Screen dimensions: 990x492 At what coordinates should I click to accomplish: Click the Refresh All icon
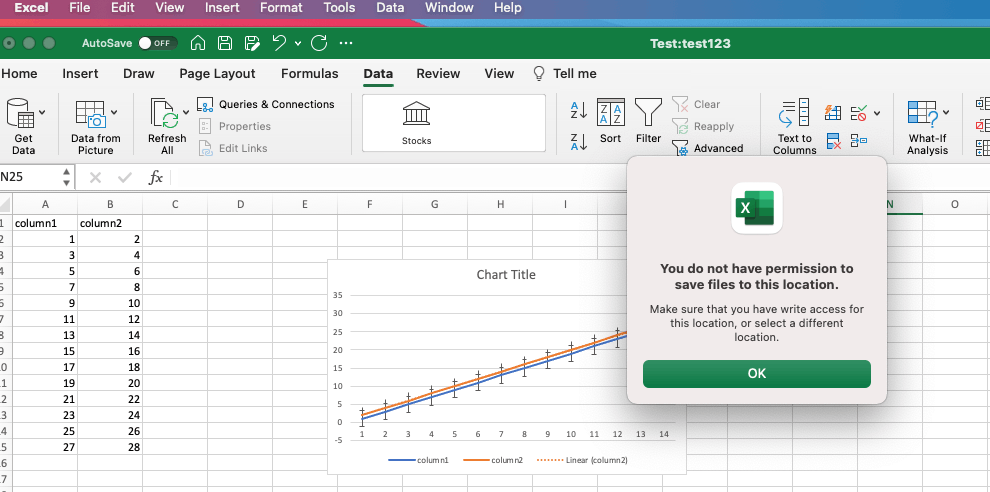164,114
